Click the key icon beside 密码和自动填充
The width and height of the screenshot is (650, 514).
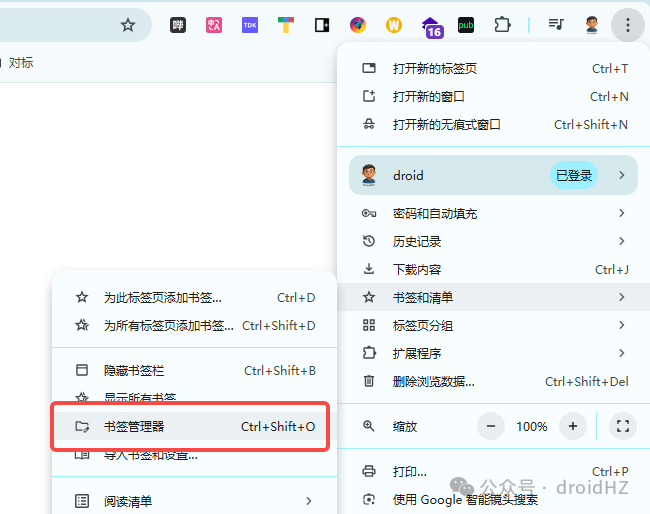coord(369,213)
